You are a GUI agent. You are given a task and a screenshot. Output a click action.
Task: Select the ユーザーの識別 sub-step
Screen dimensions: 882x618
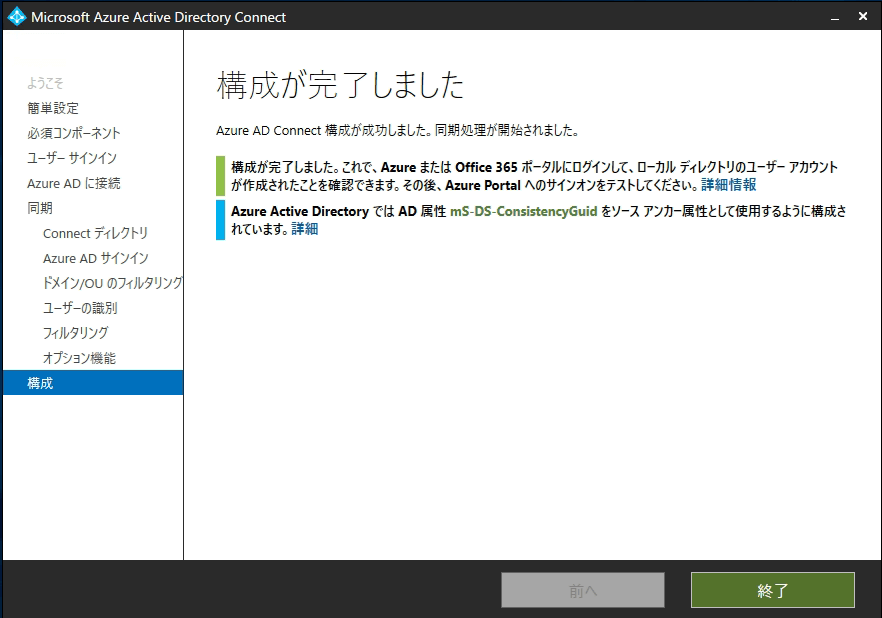tap(80, 308)
